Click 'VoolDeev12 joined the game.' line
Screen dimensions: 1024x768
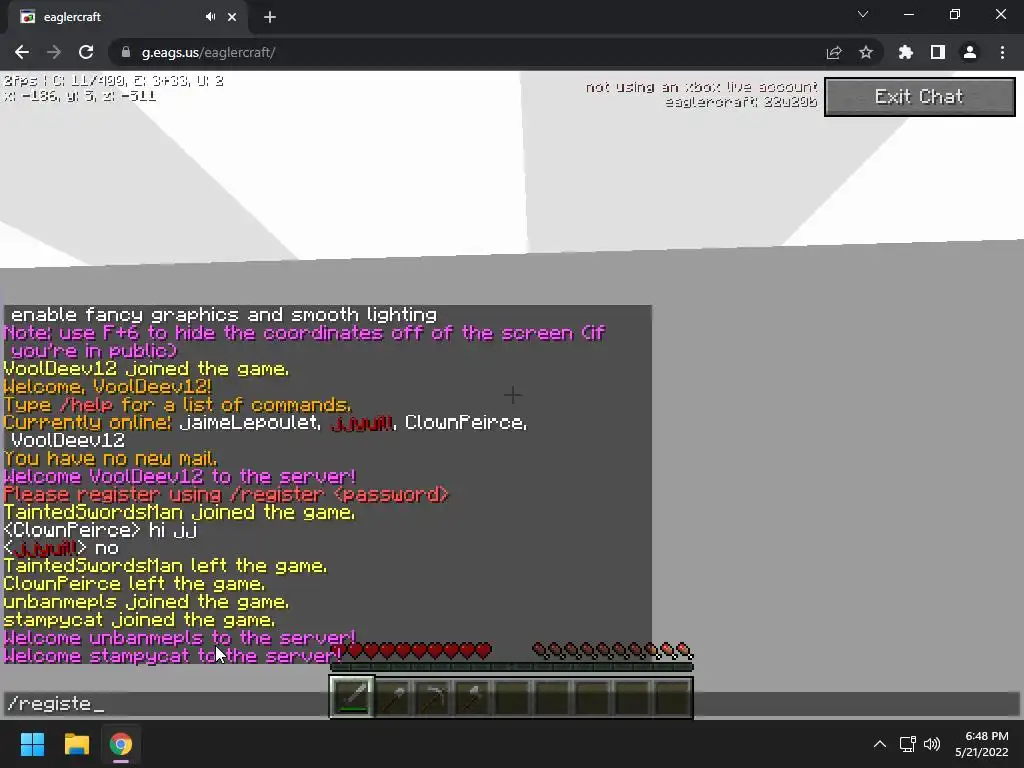(146, 369)
